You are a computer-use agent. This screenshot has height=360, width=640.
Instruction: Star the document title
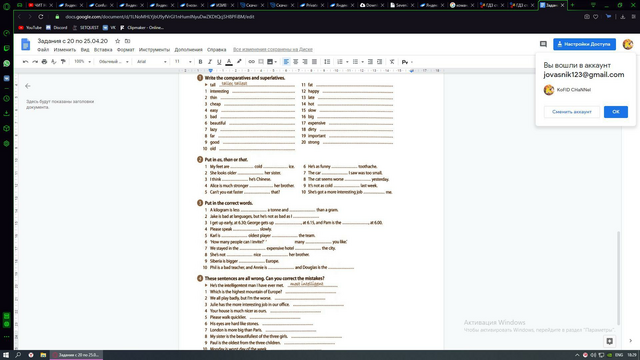point(118,41)
